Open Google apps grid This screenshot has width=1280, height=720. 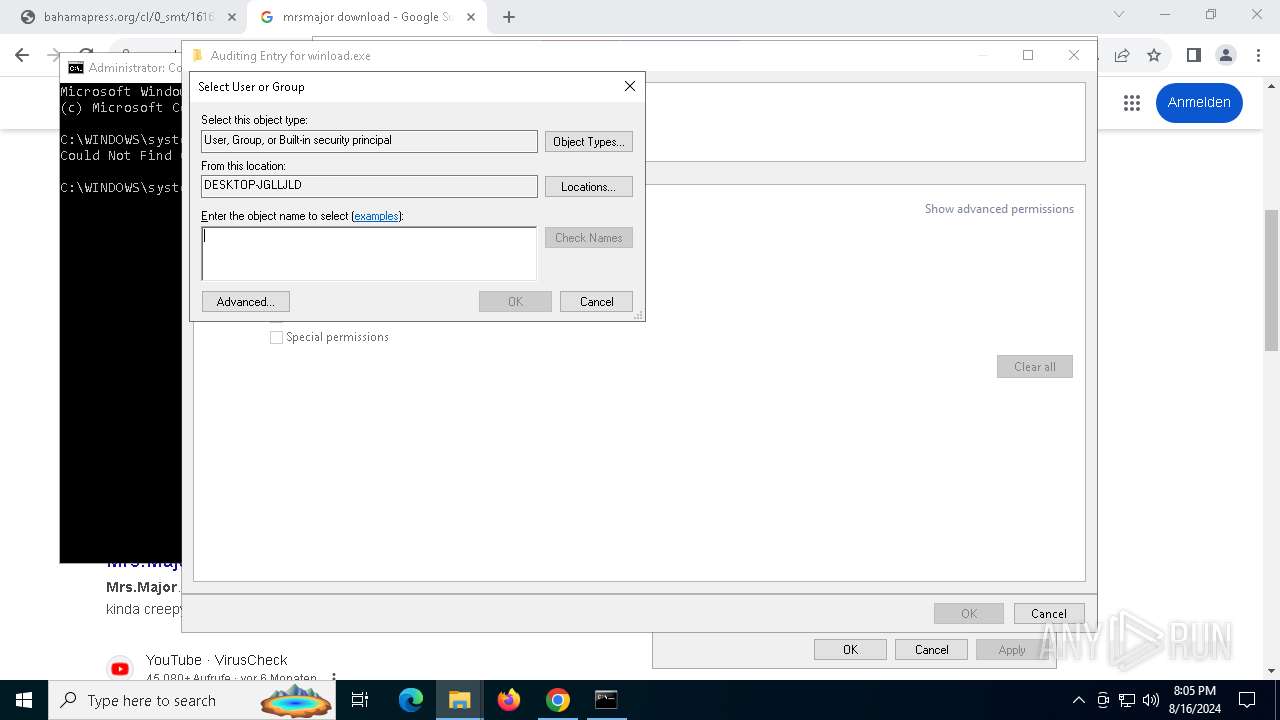(x=1132, y=103)
